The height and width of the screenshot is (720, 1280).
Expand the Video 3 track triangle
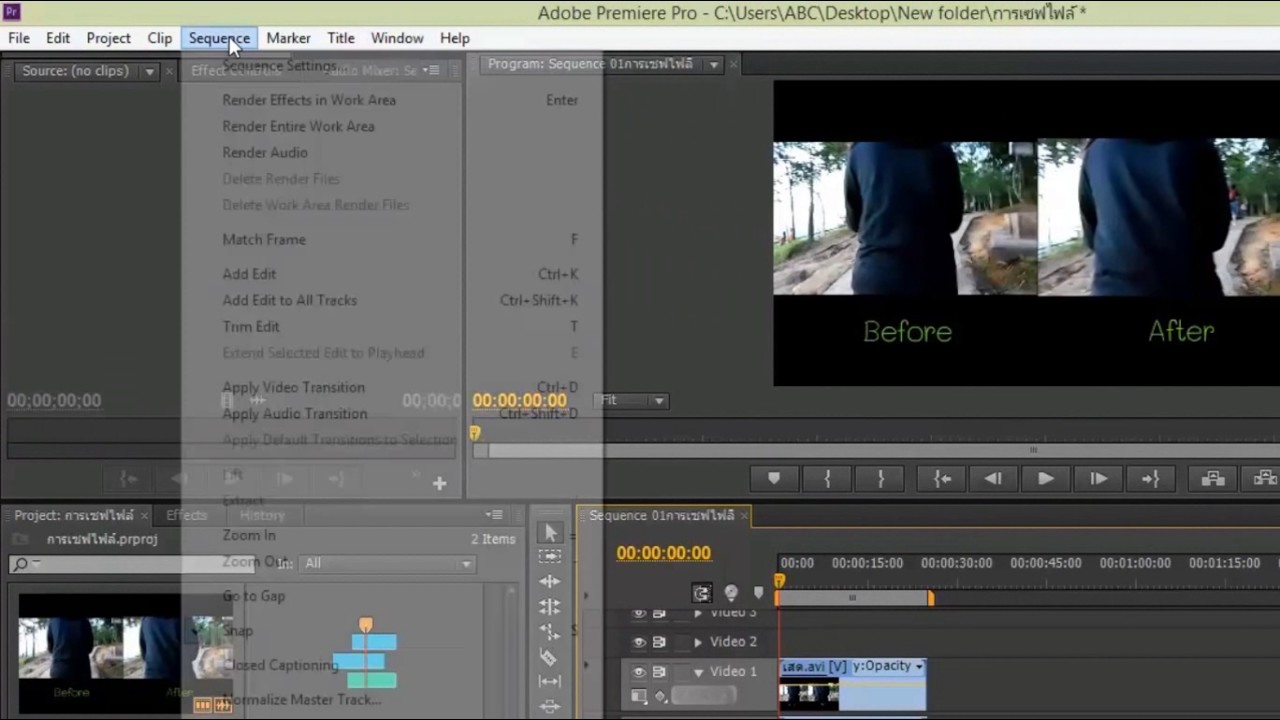698,613
